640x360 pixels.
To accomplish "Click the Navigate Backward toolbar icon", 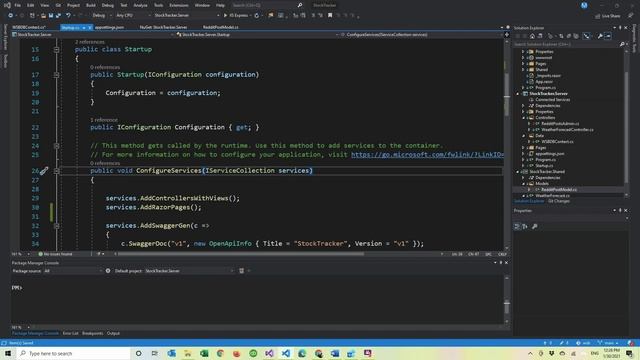I will tap(11, 16).
